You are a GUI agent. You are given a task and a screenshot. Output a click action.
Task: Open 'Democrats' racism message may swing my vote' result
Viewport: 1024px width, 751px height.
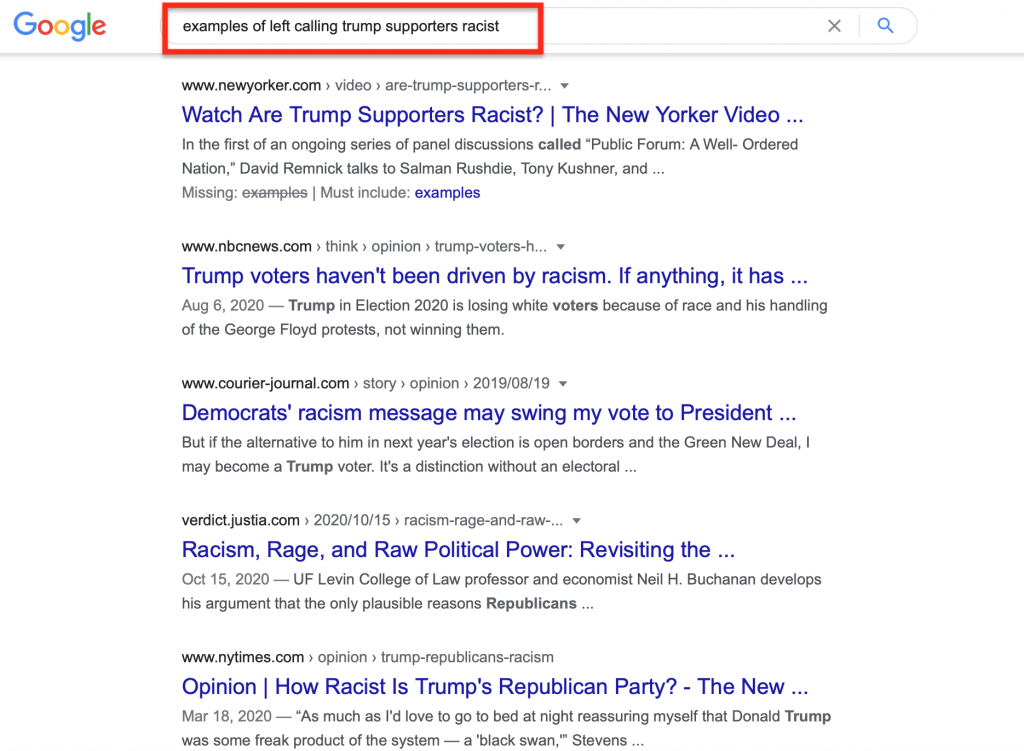click(x=488, y=413)
